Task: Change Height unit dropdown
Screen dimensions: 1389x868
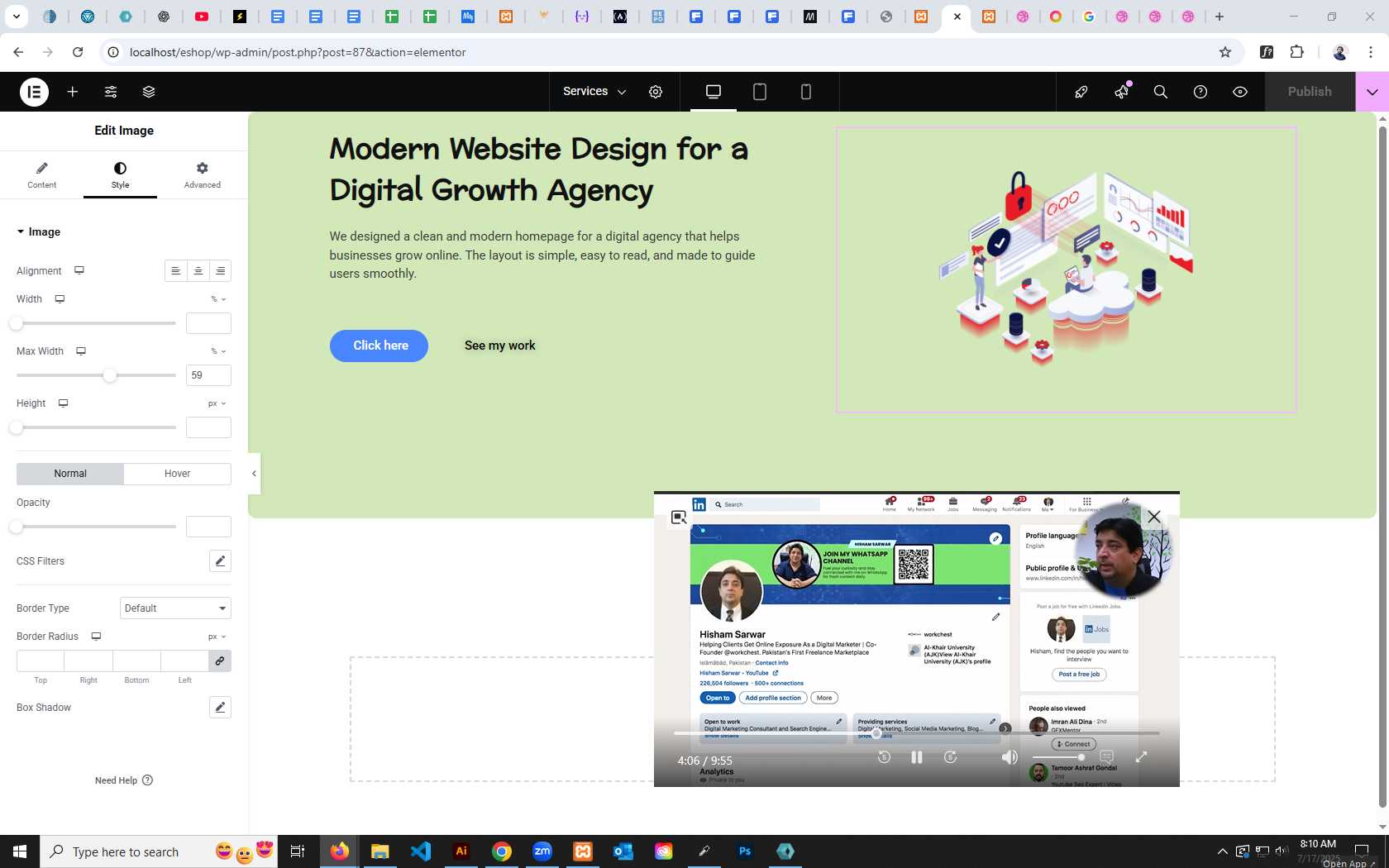Action: 217,403
